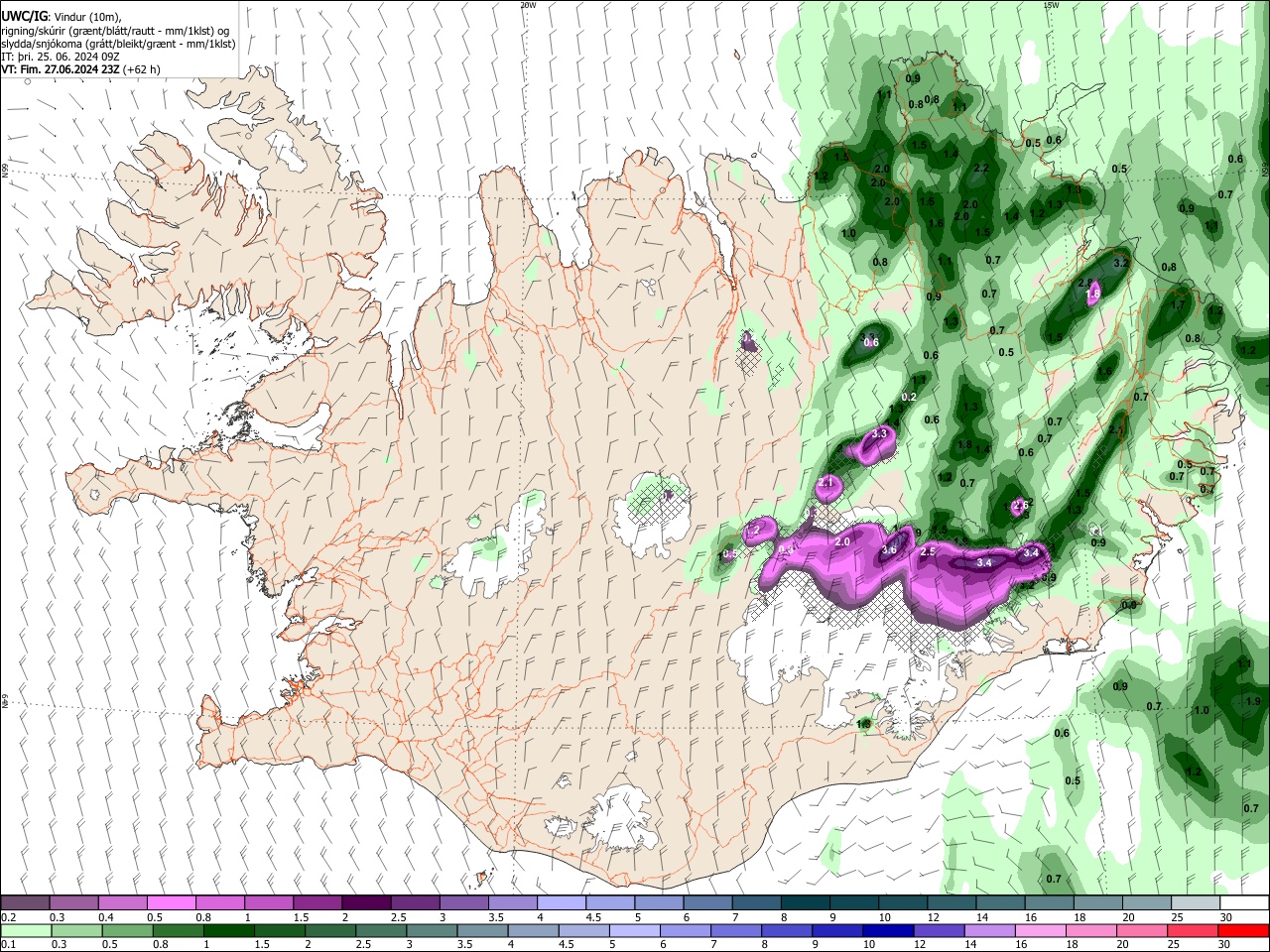Click the upper lavender swatch between 4 and 4.5
Image resolution: width=1270 pixels, height=952 pixels.
click(x=561, y=903)
